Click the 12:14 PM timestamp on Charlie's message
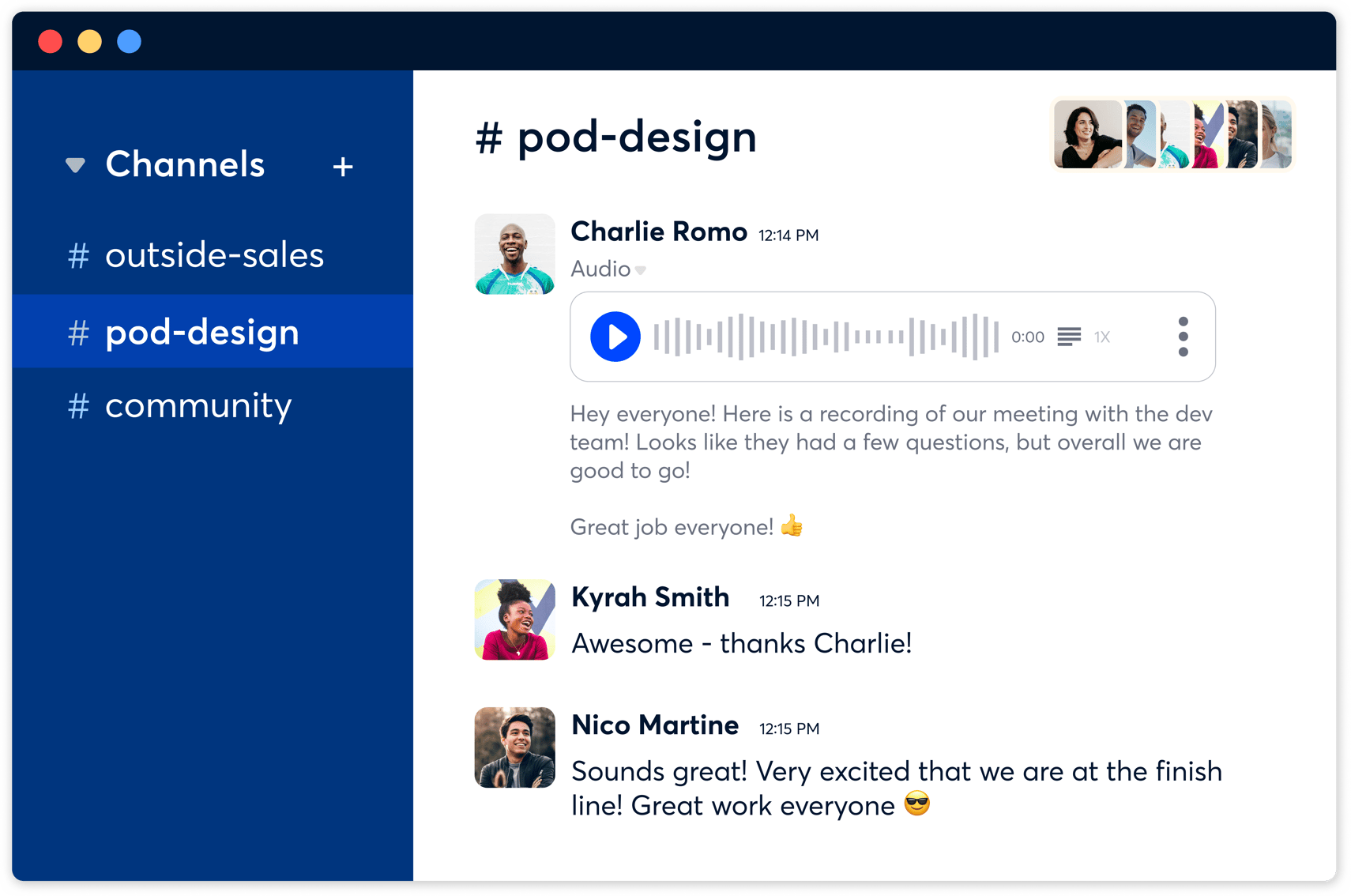Image resolution: width=1351 pixels, height=896 pixels. click(x=788, y=235)
